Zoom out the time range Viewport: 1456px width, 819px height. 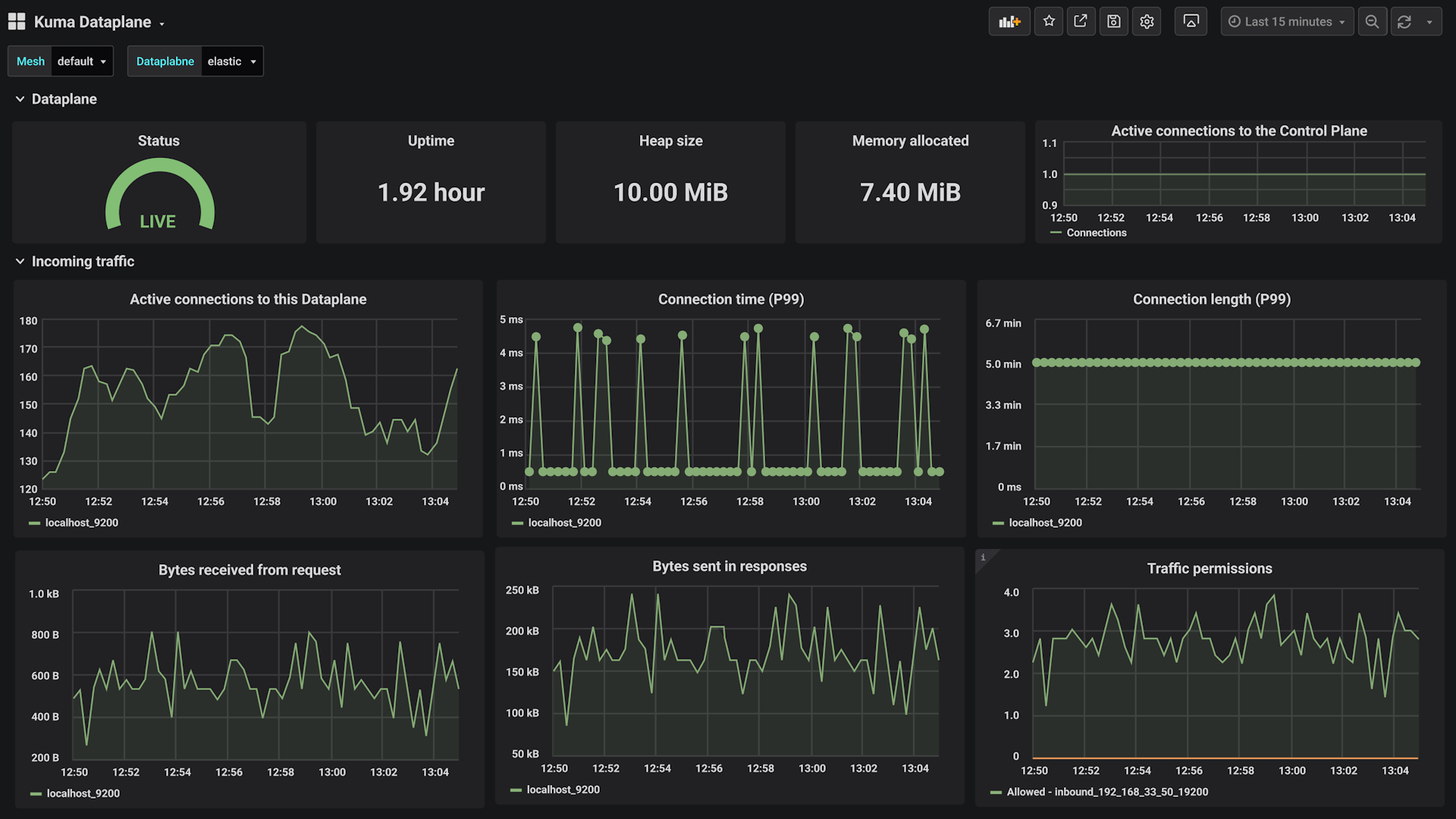tap(1372, 21)
